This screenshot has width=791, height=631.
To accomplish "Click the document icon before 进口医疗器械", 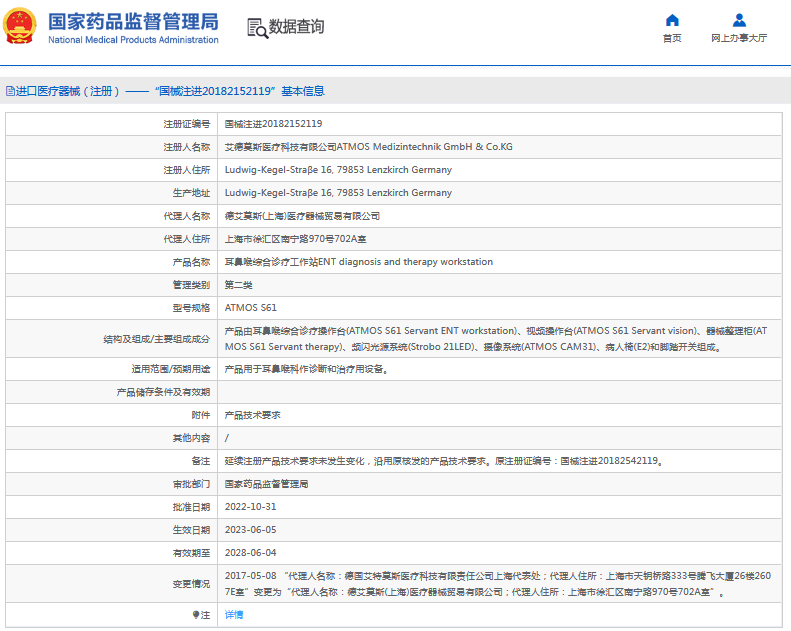I will (10, 91).
